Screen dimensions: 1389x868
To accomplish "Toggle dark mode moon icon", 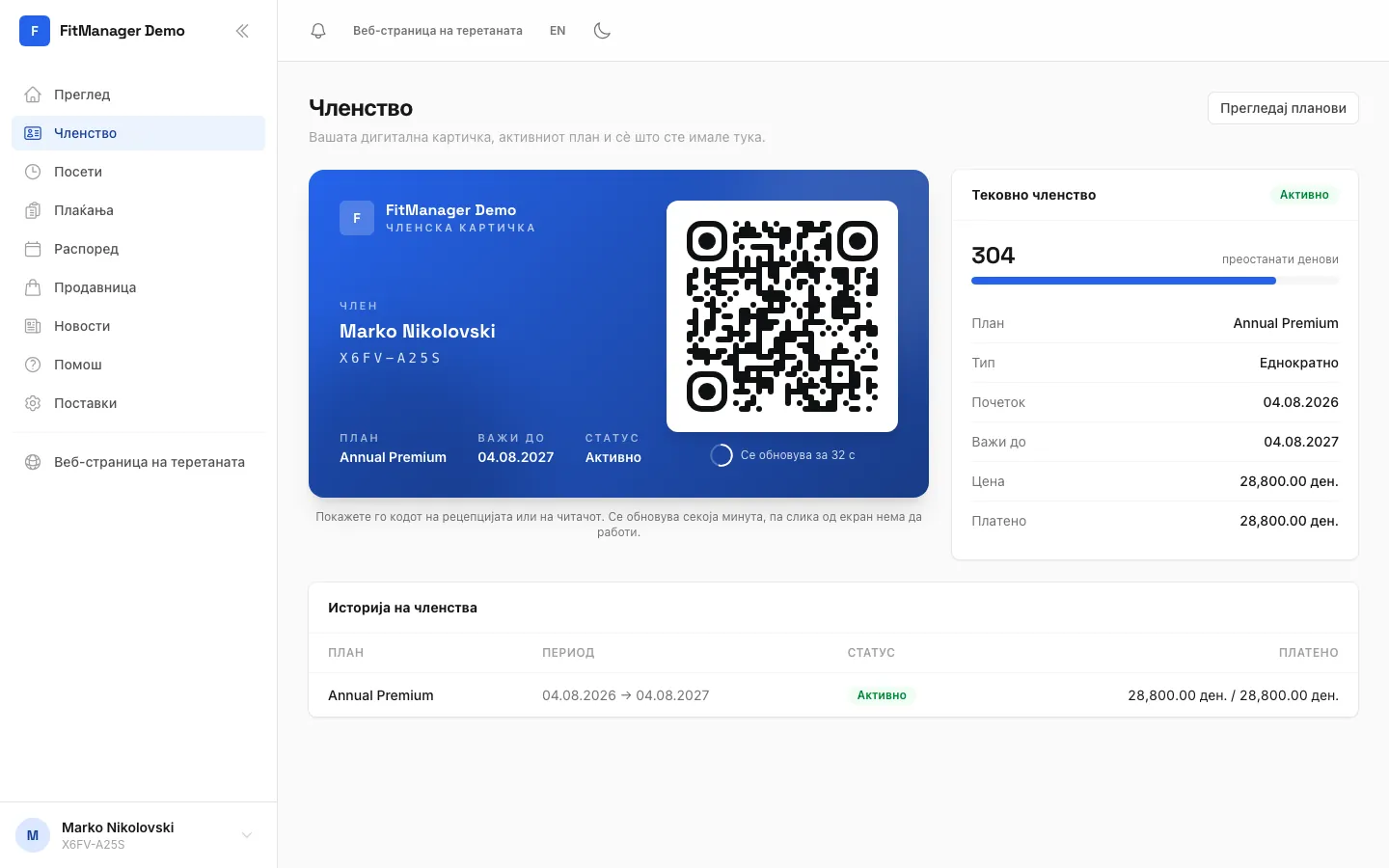I will [602, 31].
